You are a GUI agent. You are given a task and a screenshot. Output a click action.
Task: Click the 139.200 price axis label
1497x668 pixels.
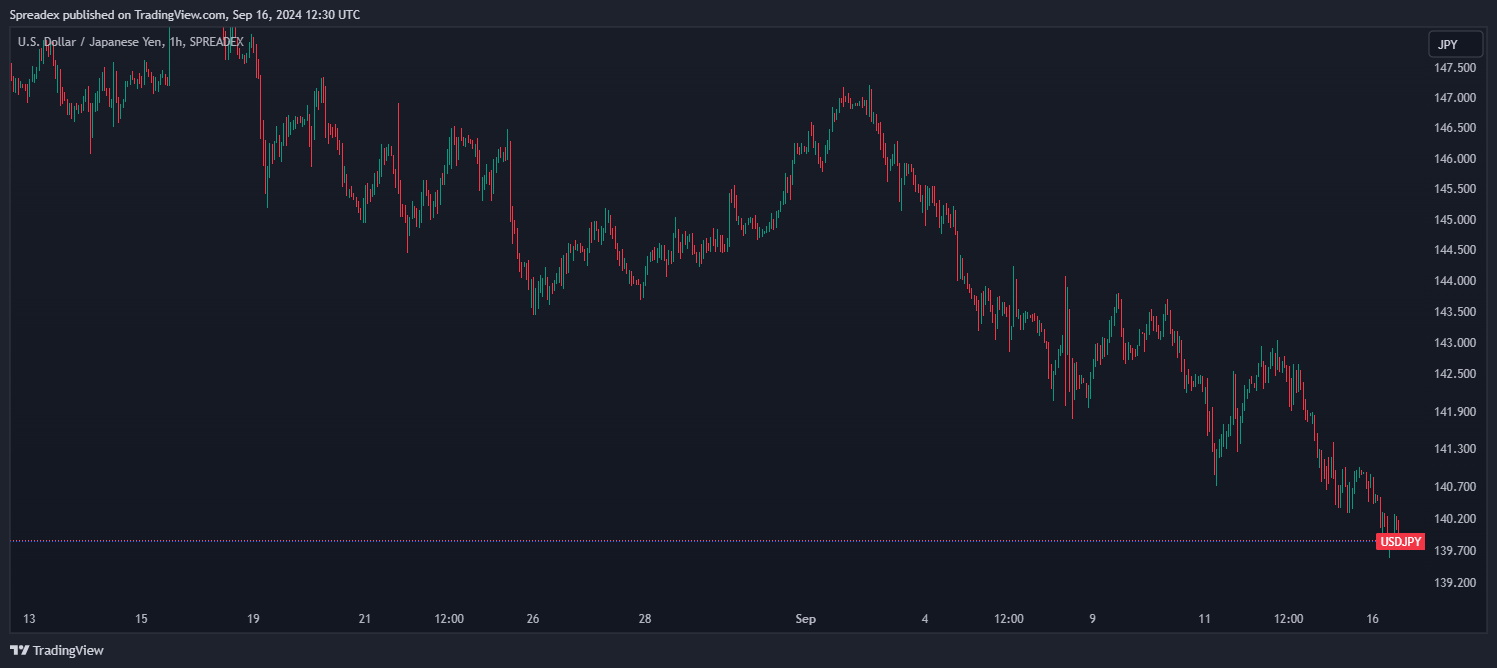click(x=1455, y=583)
